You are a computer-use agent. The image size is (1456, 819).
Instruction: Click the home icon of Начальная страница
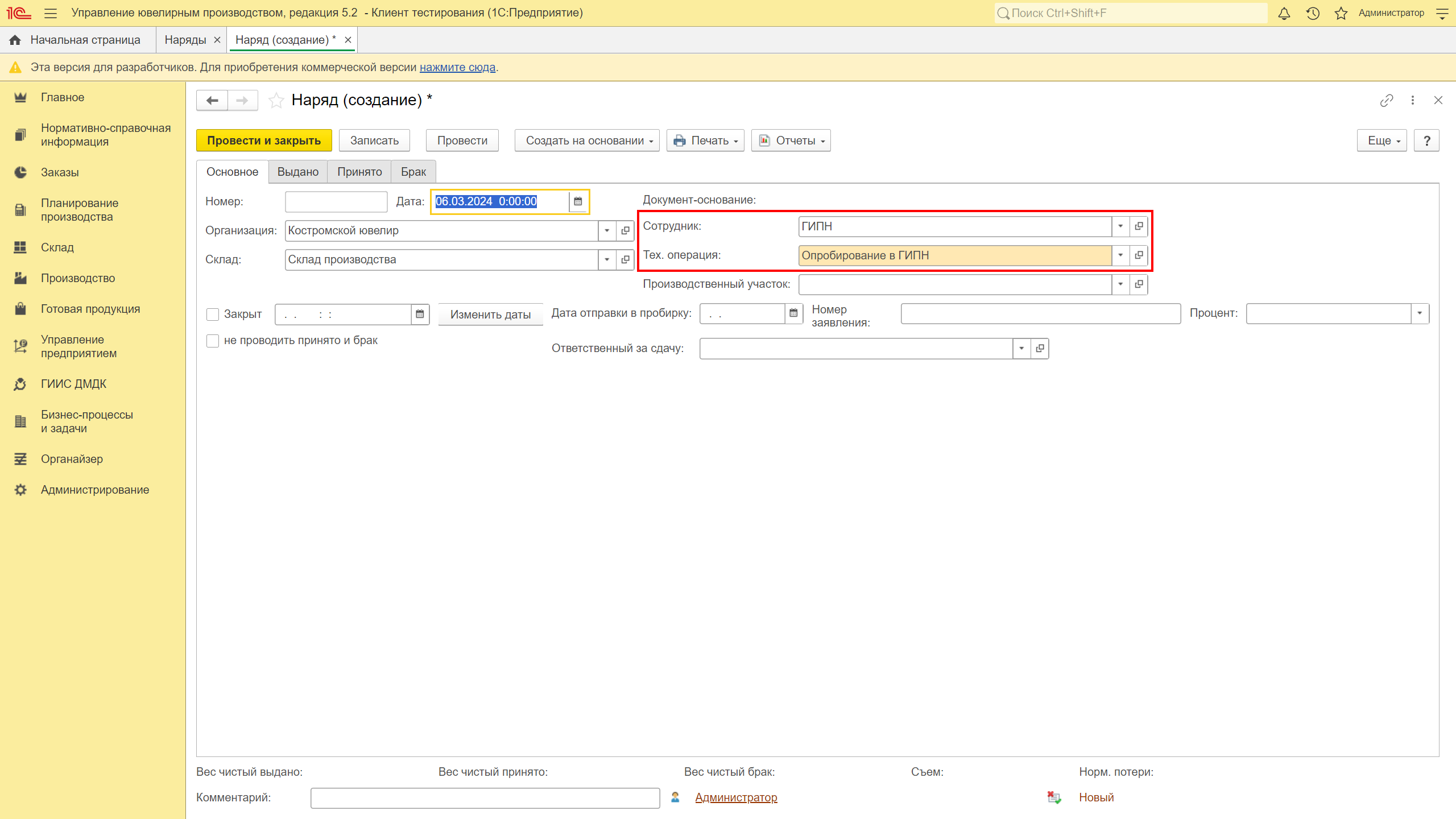coord(15,40)
